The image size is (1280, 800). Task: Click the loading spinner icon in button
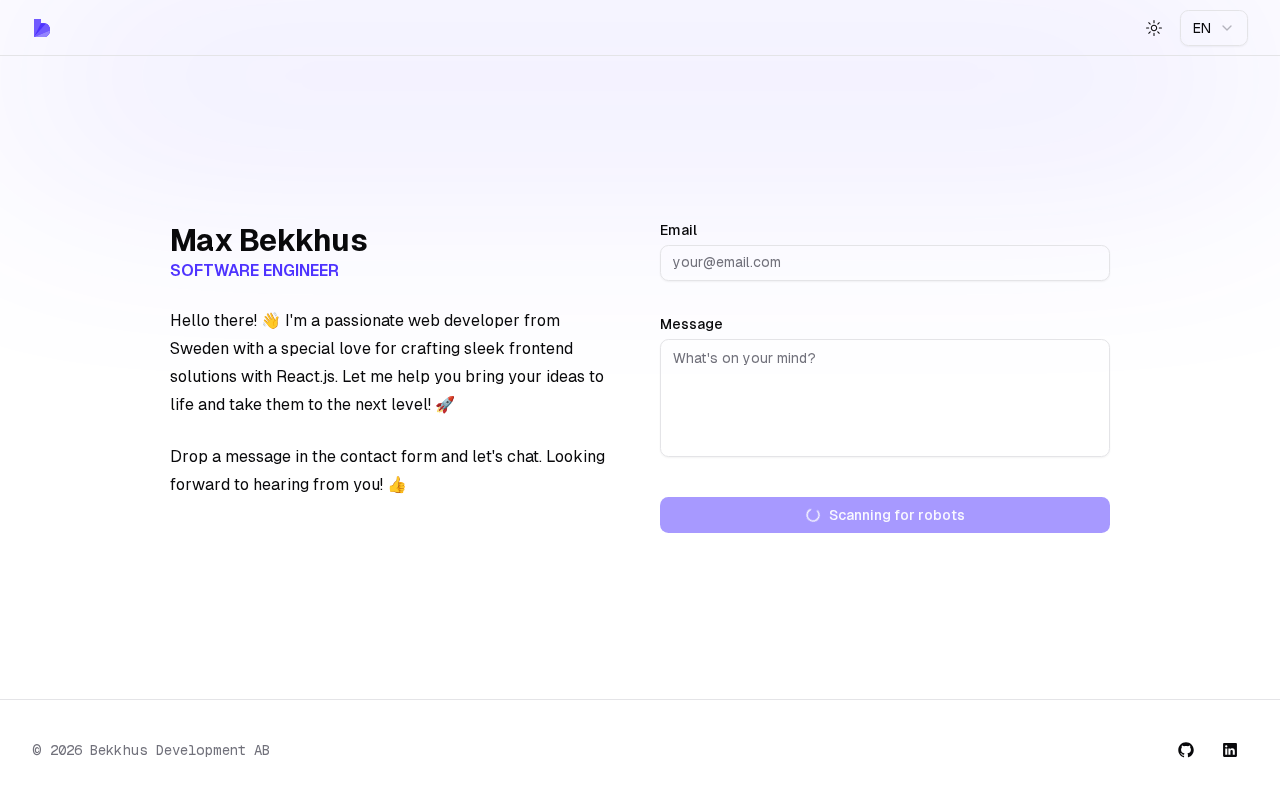click(813, 515)
